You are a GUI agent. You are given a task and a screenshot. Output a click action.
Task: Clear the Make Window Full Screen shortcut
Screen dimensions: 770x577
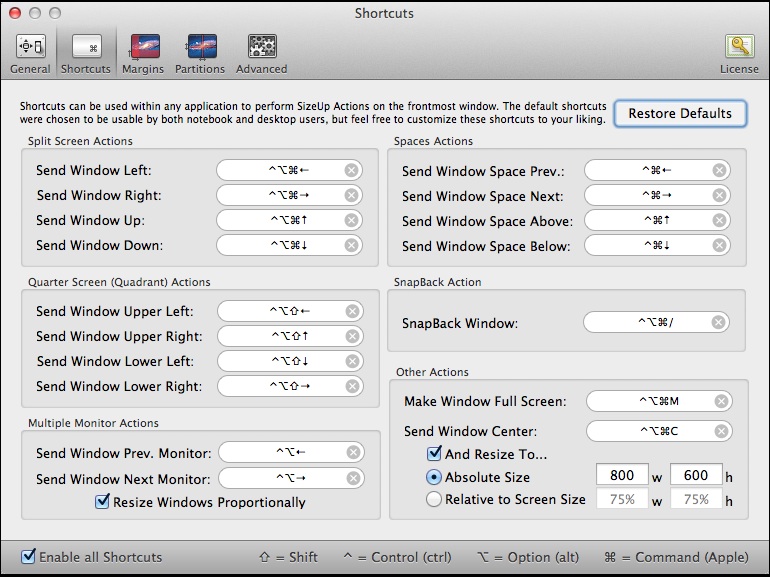(722, 401)
